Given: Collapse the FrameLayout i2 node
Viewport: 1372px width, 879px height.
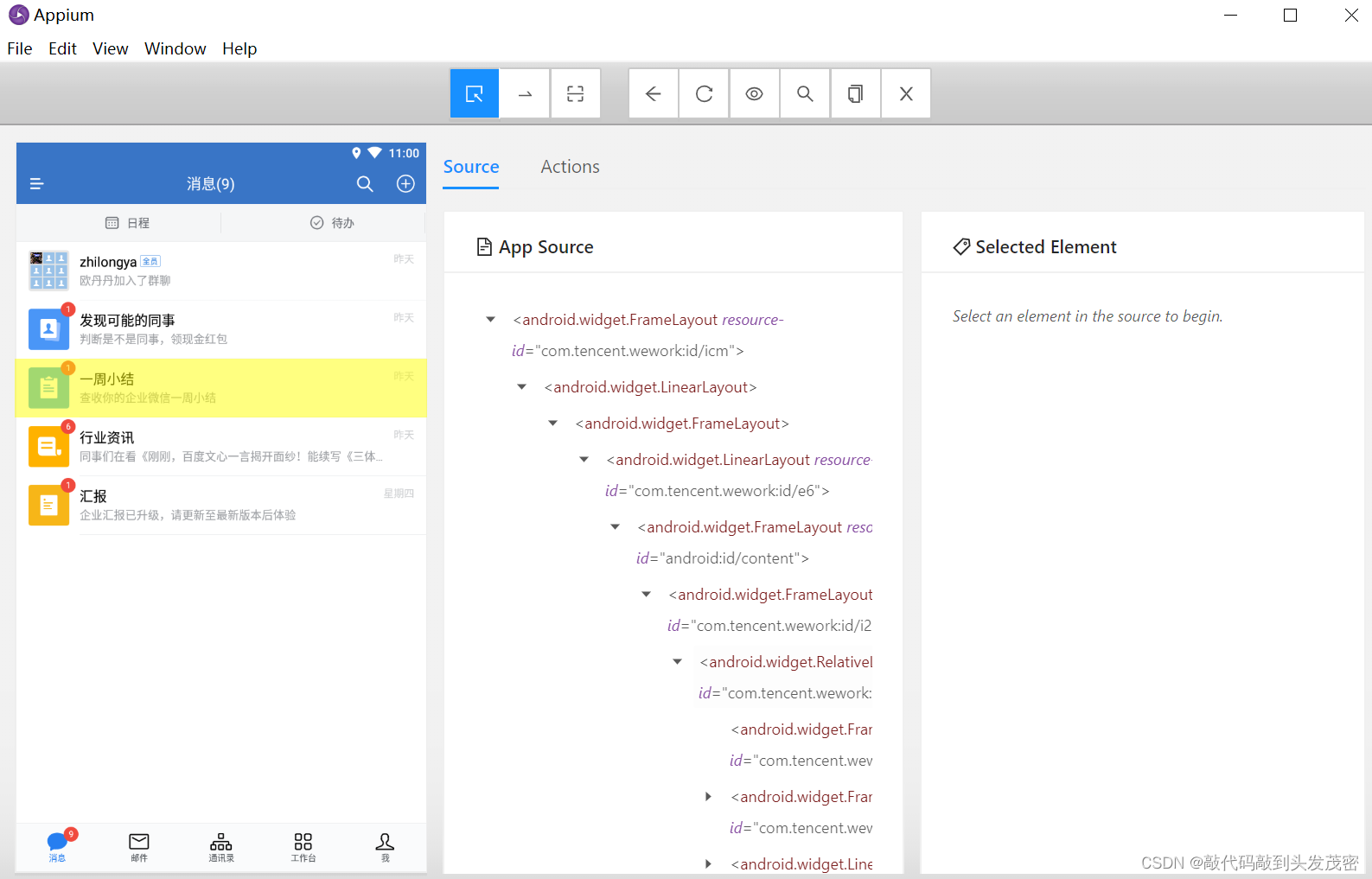Looking at the screenshot, I should pyautogui.click(x=647, y=595).
